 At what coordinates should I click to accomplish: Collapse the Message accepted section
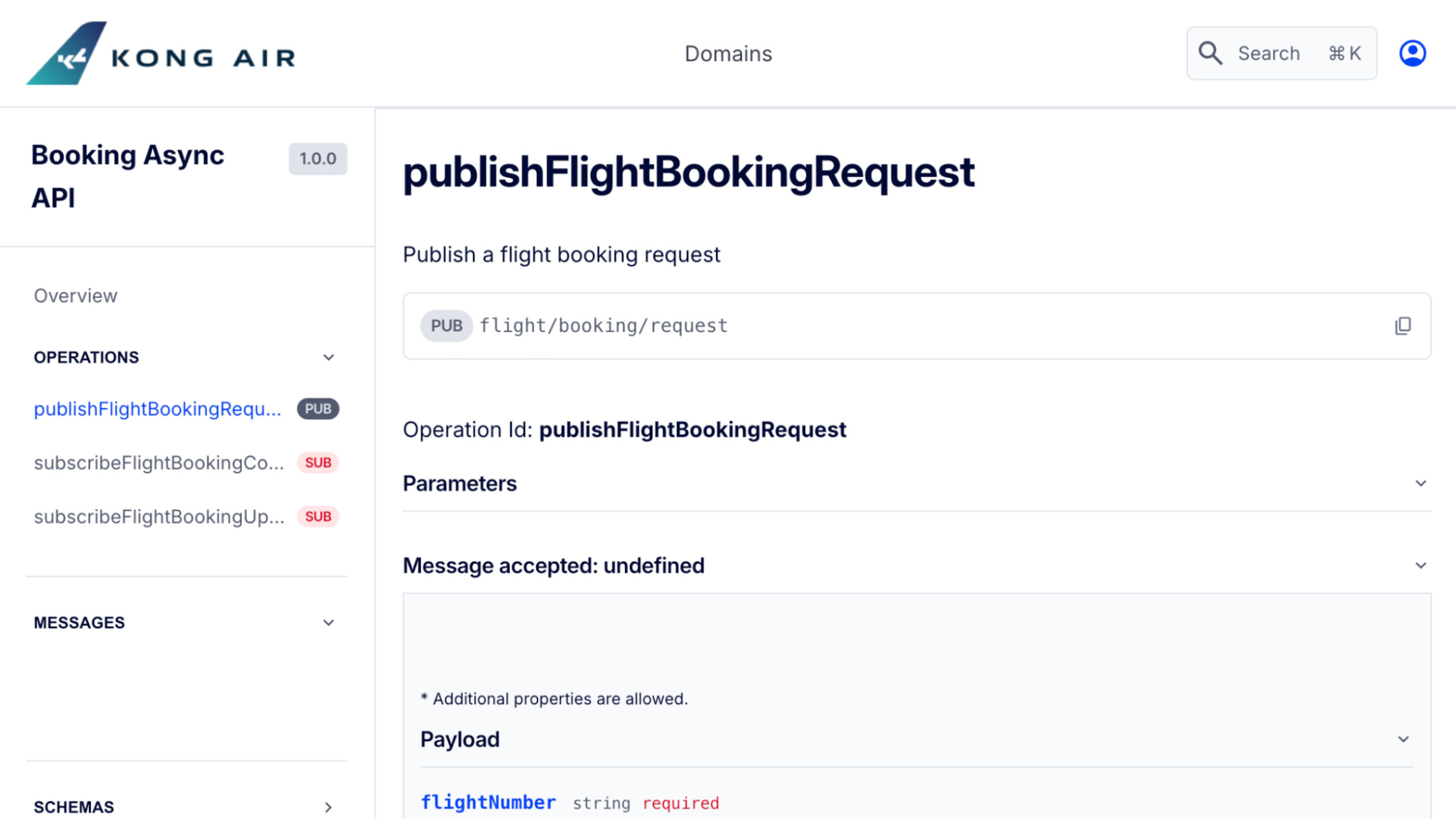click(1420, 566)
